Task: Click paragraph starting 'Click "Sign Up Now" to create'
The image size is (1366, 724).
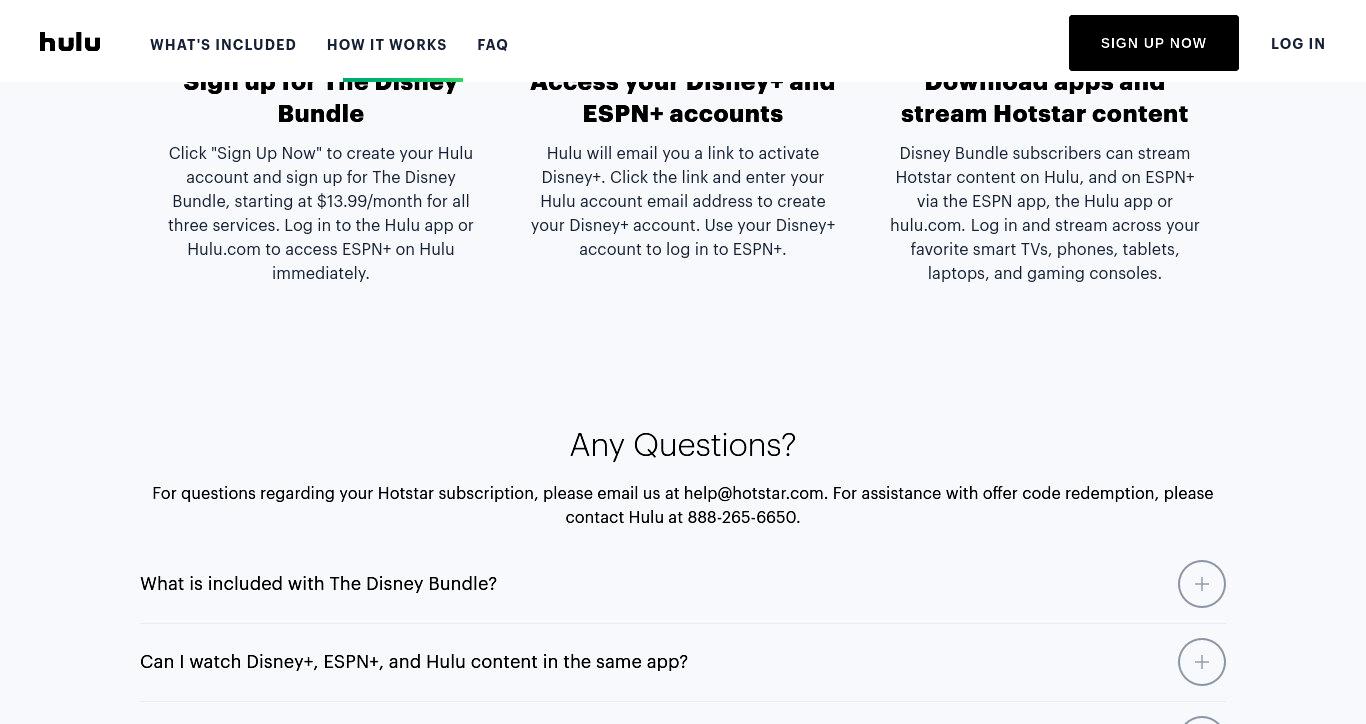Action: point(321,213)
